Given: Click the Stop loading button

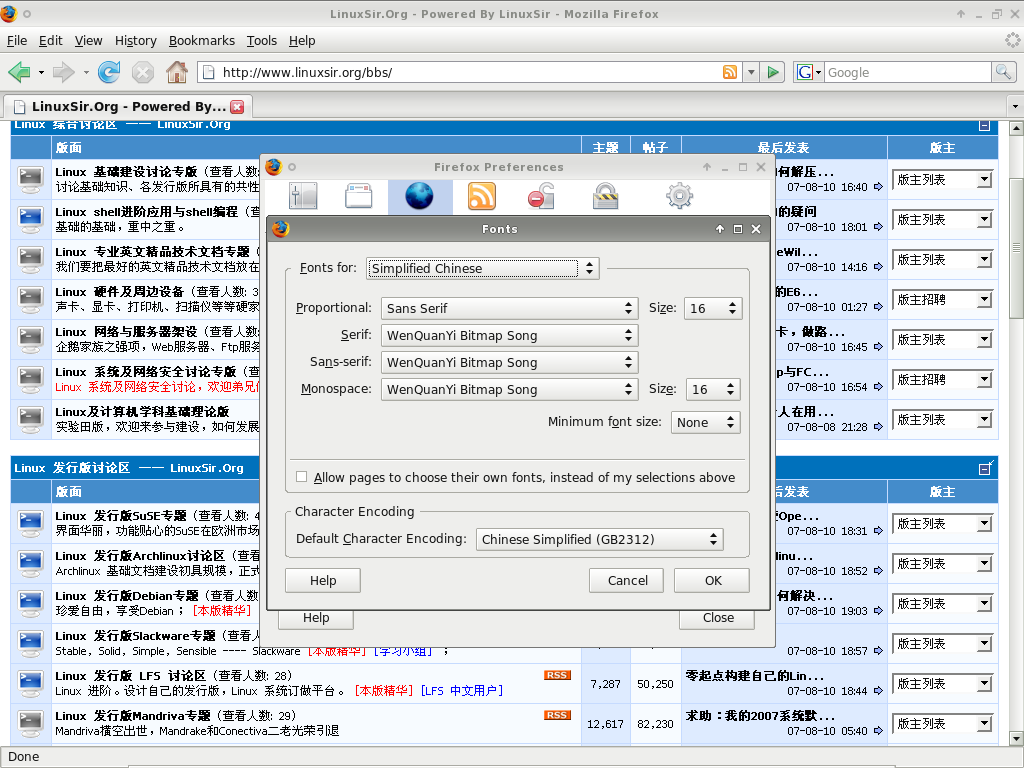Looking at the screenshot, I should tap(142, 72).
